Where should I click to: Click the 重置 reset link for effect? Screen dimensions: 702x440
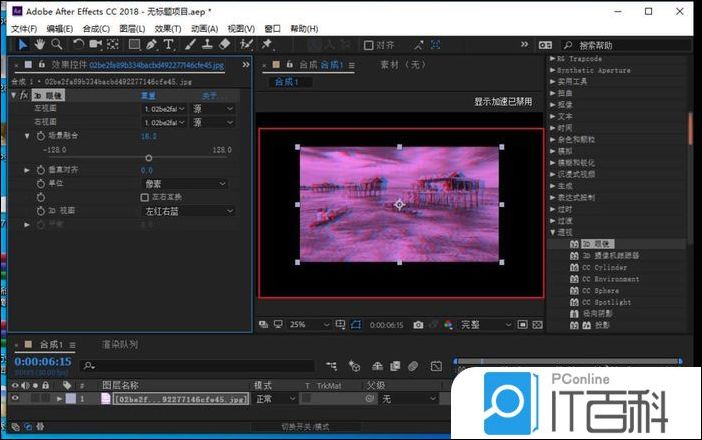148,96
